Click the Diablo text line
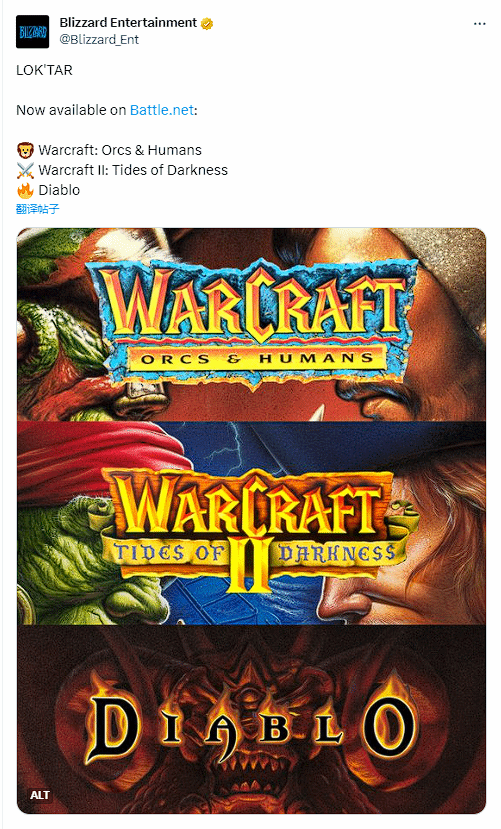Viewport: 501px width, 829px height. click(x=59, y=190)
